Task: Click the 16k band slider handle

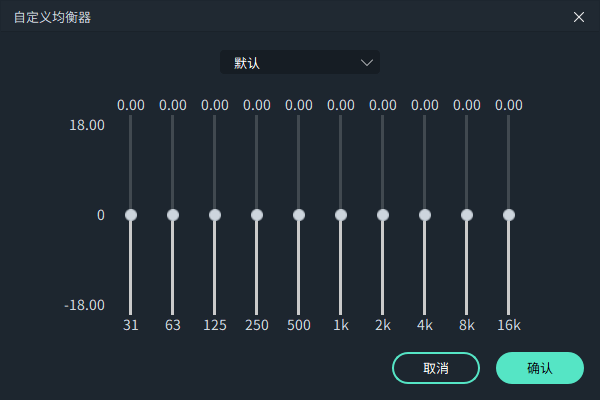Action: coord(509,215)
